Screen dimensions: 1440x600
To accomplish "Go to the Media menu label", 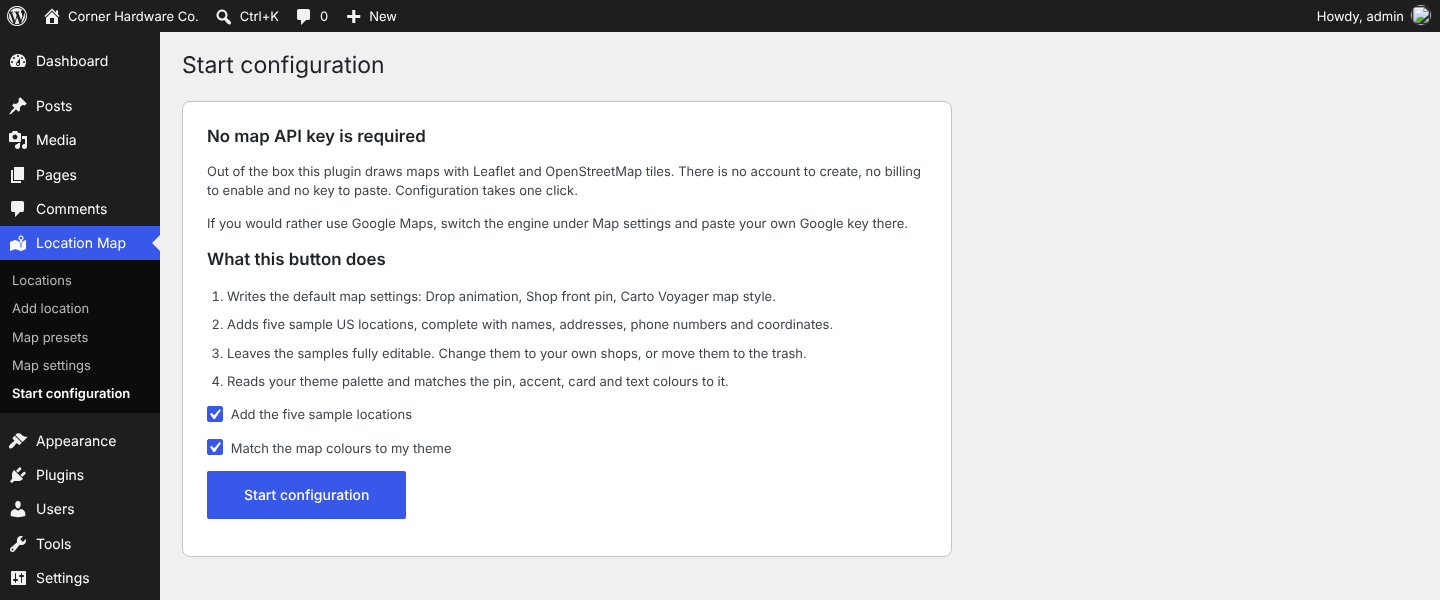I will tap(56, 140).
